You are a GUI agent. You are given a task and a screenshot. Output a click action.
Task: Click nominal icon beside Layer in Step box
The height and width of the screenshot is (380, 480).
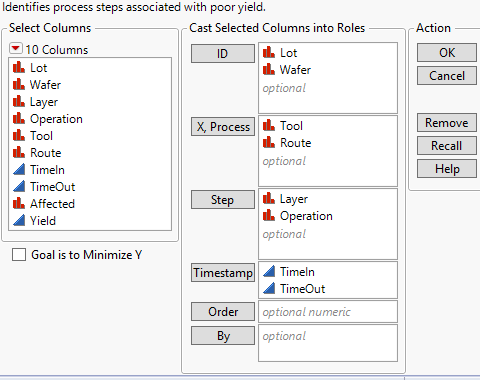pos(269,198)
